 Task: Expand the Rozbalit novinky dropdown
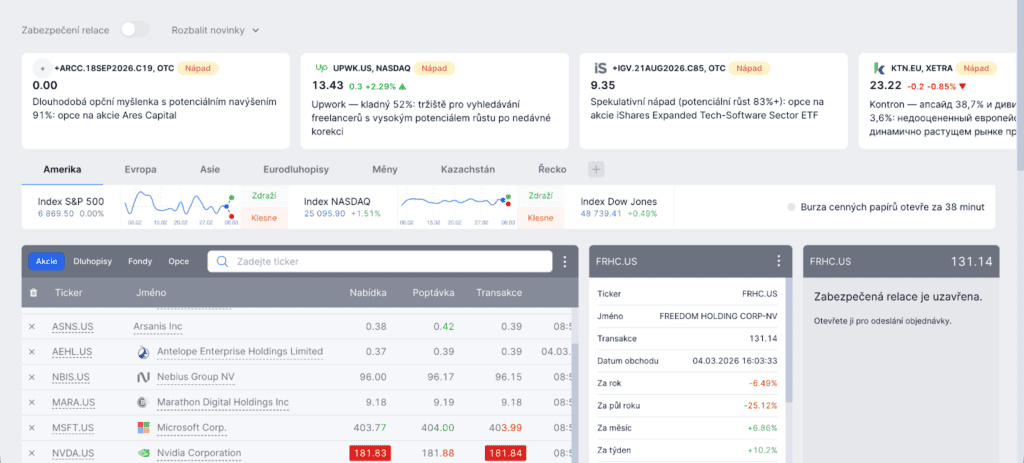[215, 30]
